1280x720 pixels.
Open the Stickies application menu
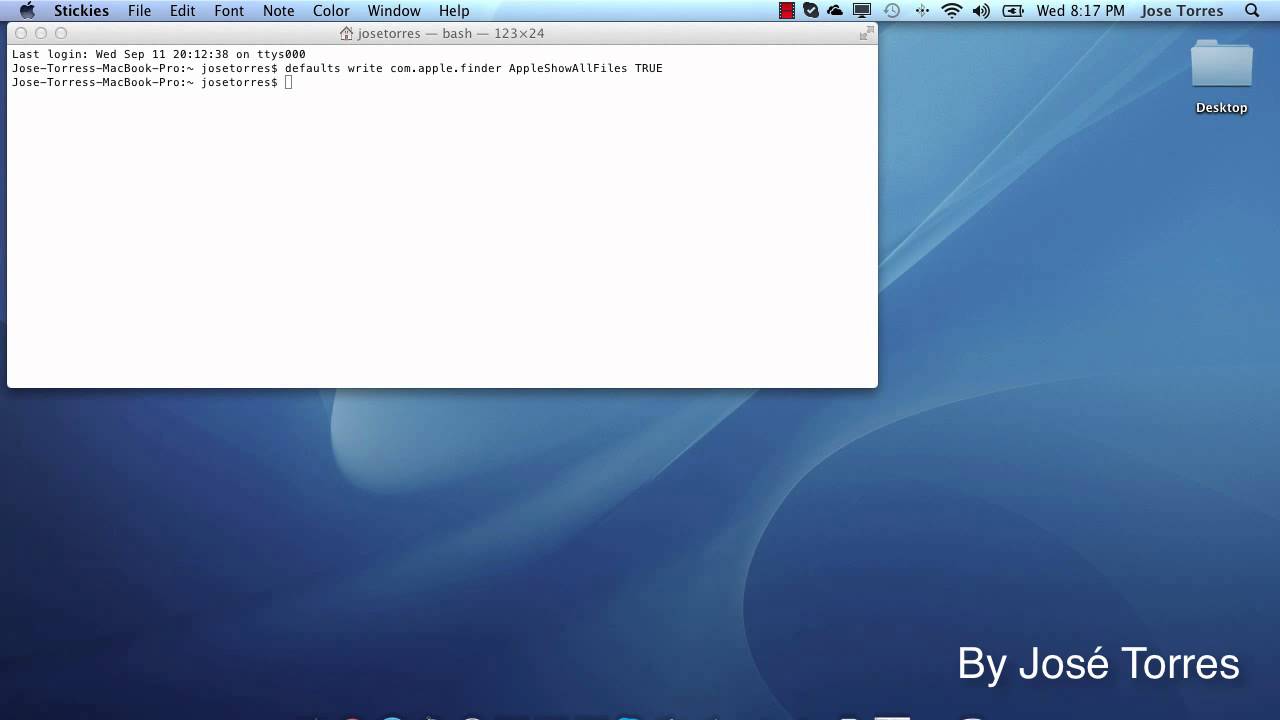[81, 11]
